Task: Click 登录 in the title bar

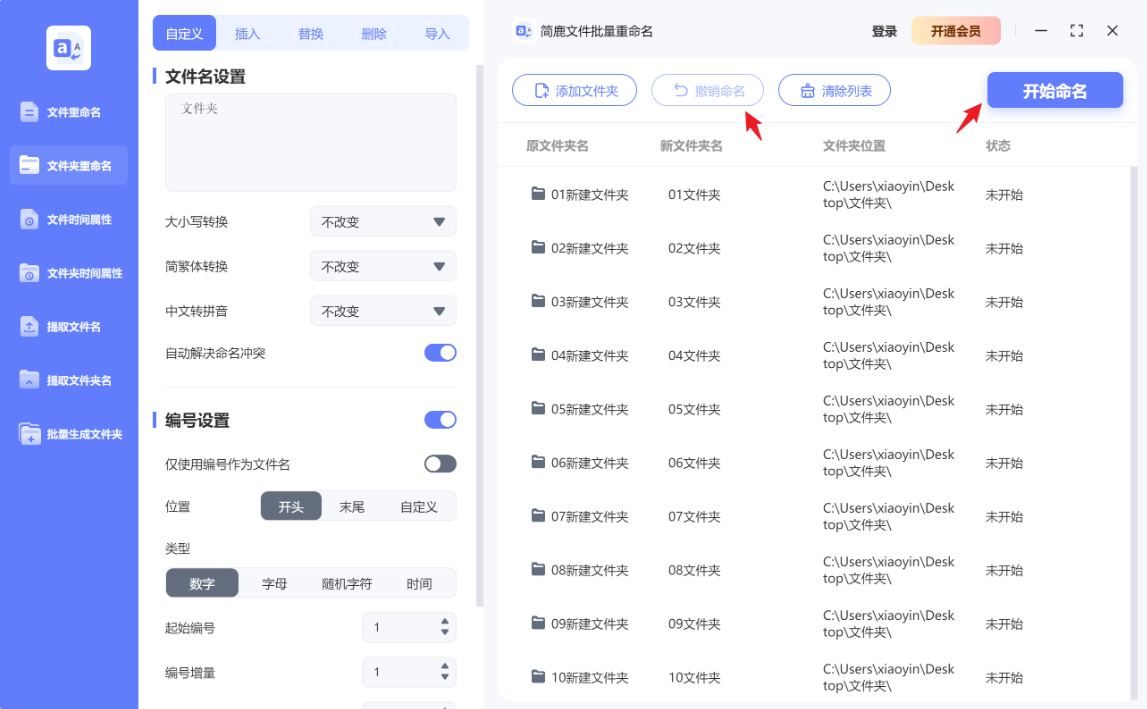Action: (884, 31)
